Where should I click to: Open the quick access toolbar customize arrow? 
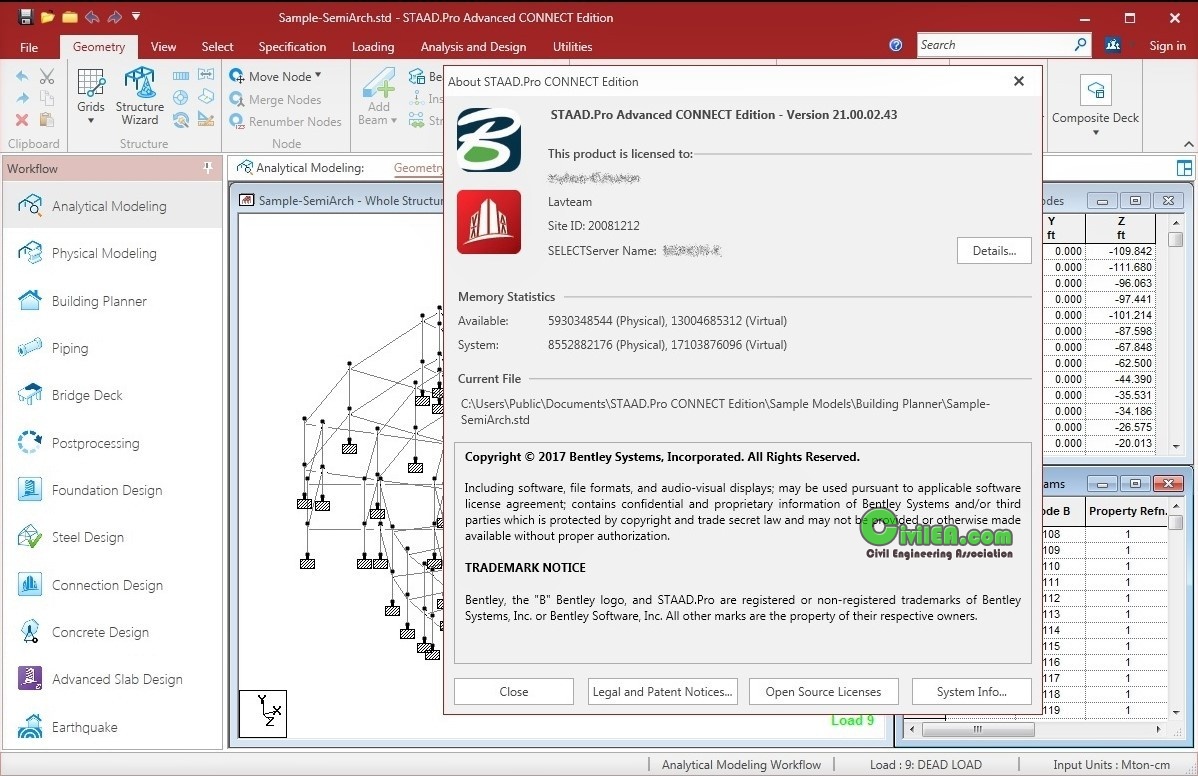(136, 16)
